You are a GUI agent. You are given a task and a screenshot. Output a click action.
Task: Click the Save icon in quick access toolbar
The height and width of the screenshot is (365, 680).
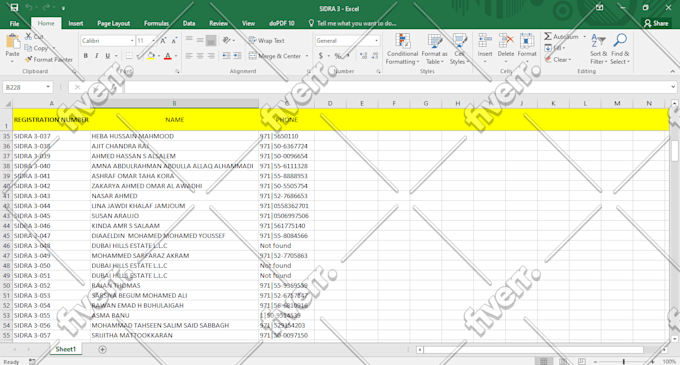pyautogui.click(x=14, y=7)
